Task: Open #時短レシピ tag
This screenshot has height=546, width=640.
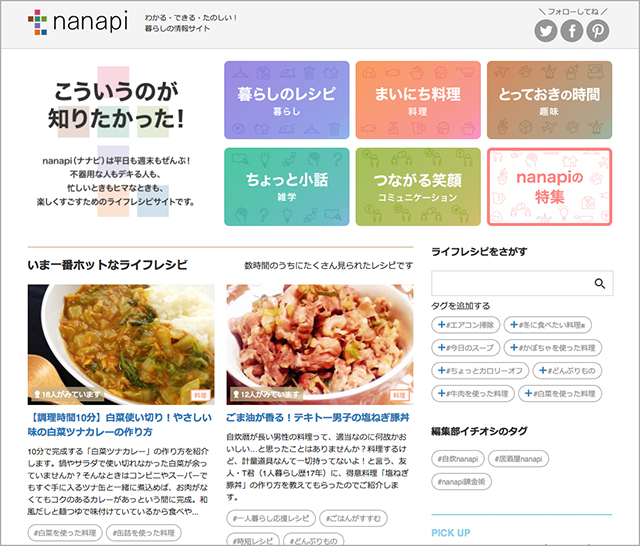Action: pos(253,540)
